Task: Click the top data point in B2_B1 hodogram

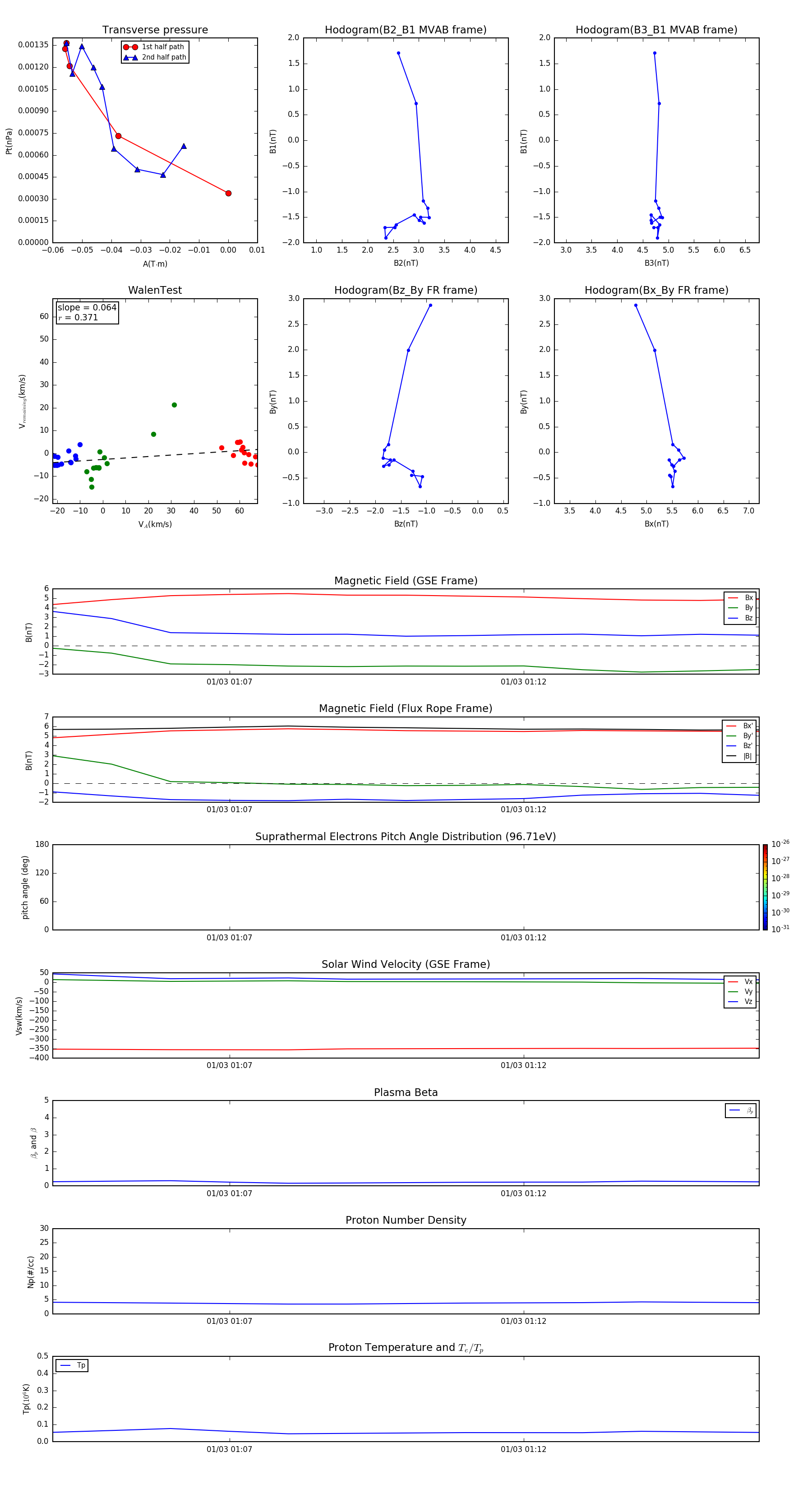Action: [x=398, y=53]
